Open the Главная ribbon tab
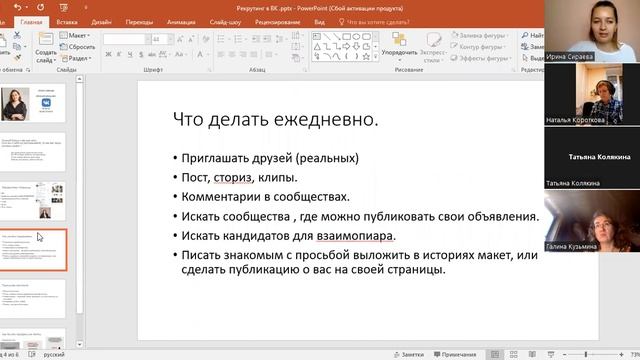Viewport: 640px width, 360px height. 31,22
